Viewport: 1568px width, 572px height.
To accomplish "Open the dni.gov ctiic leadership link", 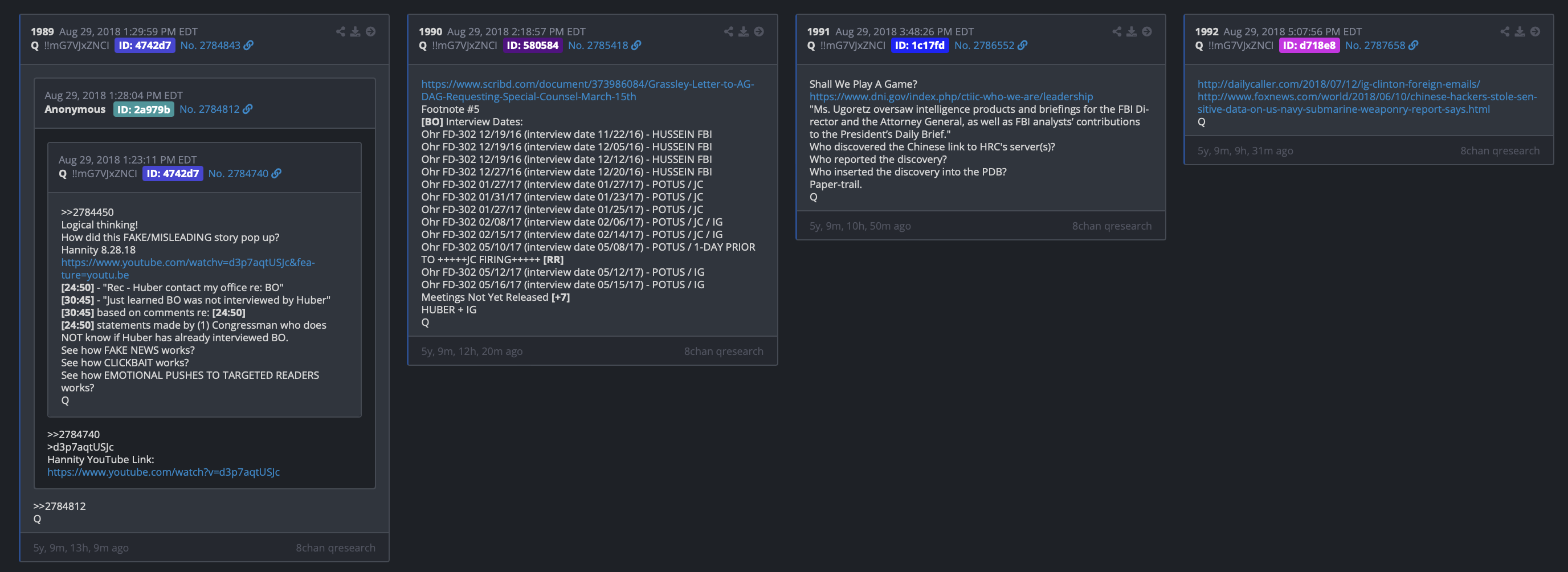I will pos(951,96).
